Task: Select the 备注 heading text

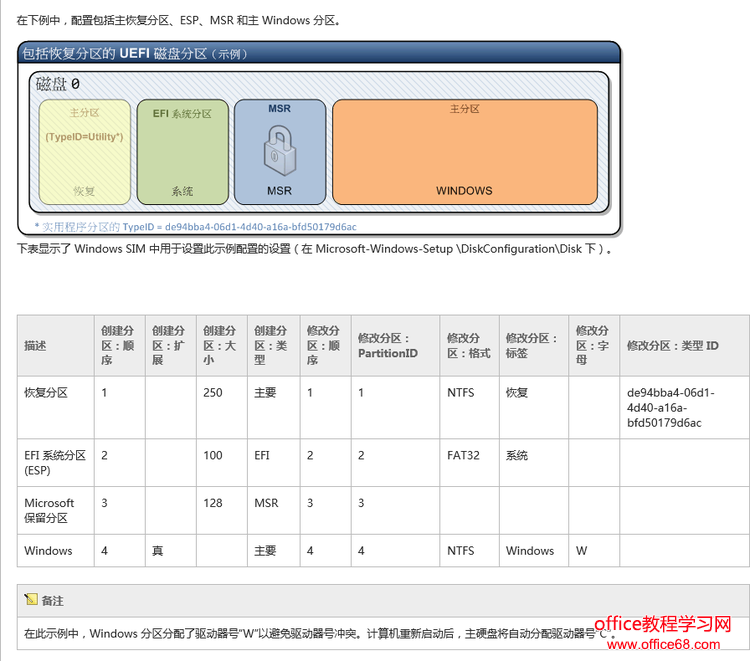Action: [53, 601]
